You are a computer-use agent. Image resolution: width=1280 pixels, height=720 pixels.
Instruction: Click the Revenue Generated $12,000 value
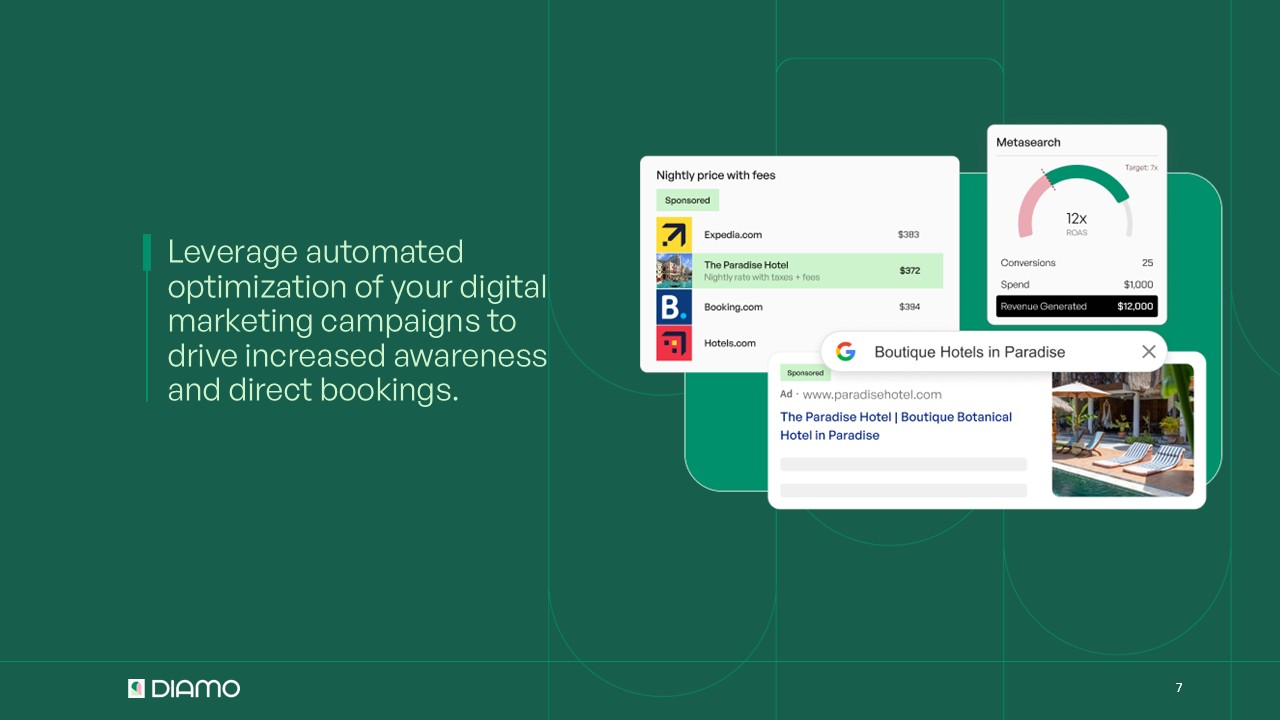pyautogui.click(x=1135, y=306)
